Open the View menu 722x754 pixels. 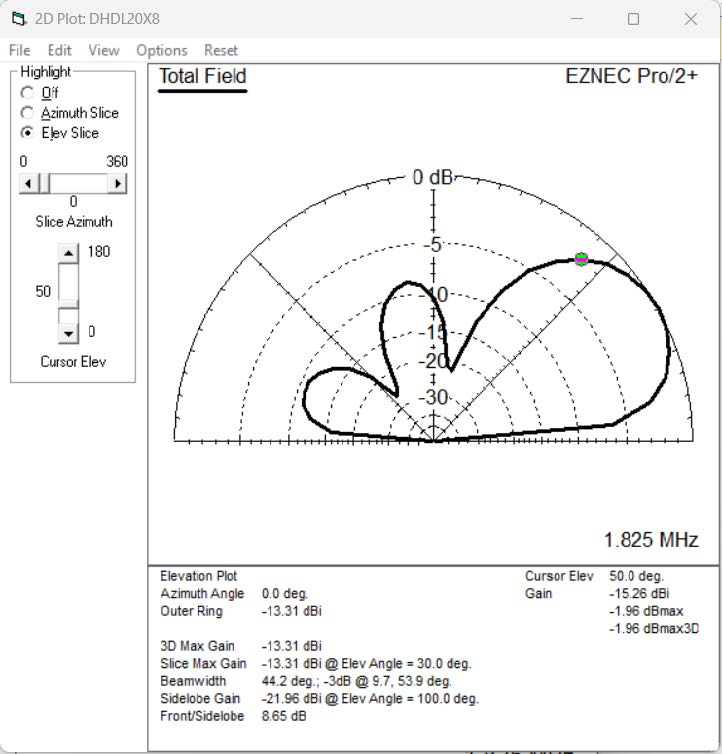coord(103,50)
